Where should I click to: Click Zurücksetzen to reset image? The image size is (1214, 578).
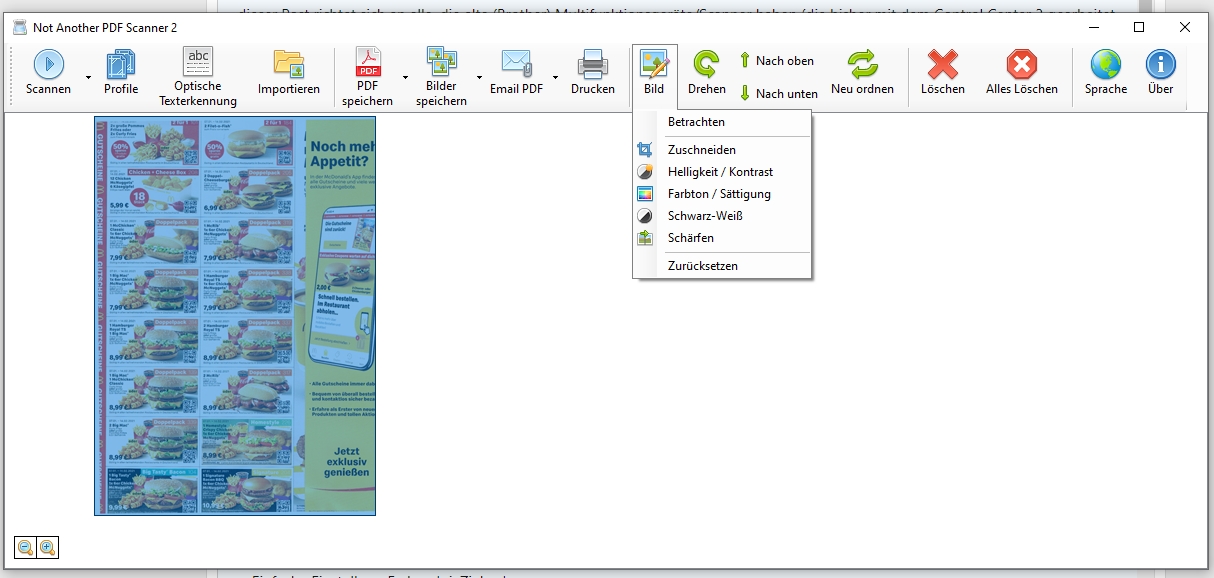click(x=722, y=266)
